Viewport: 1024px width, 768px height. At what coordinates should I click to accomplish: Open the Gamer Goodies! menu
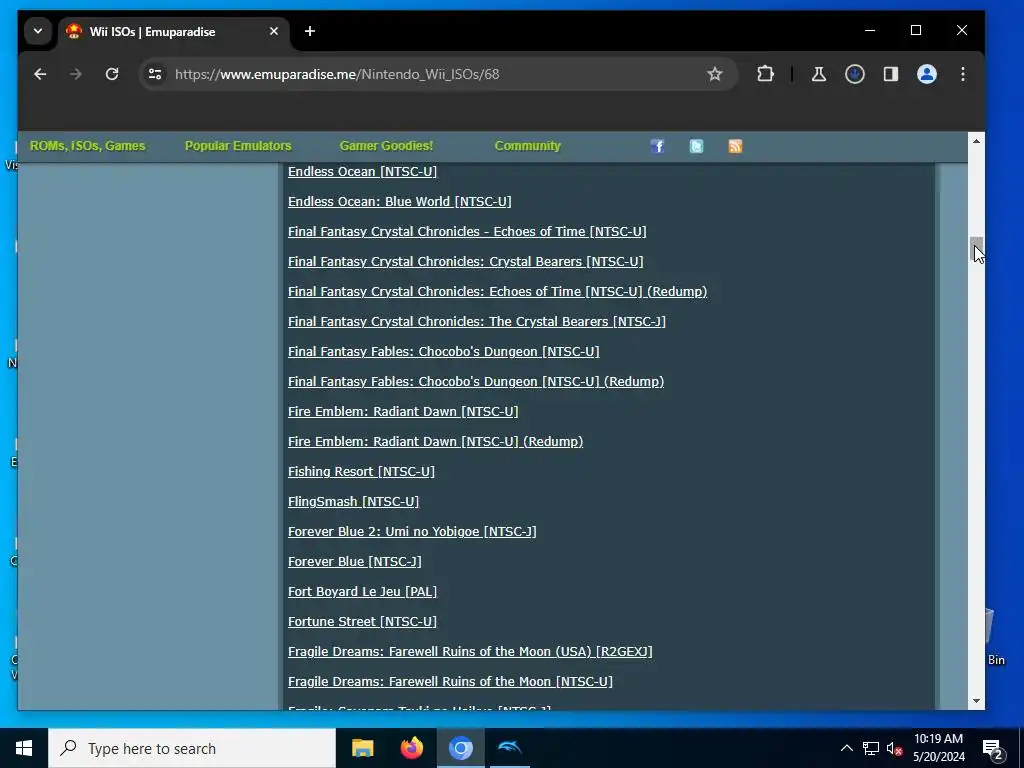coord(386,146)
